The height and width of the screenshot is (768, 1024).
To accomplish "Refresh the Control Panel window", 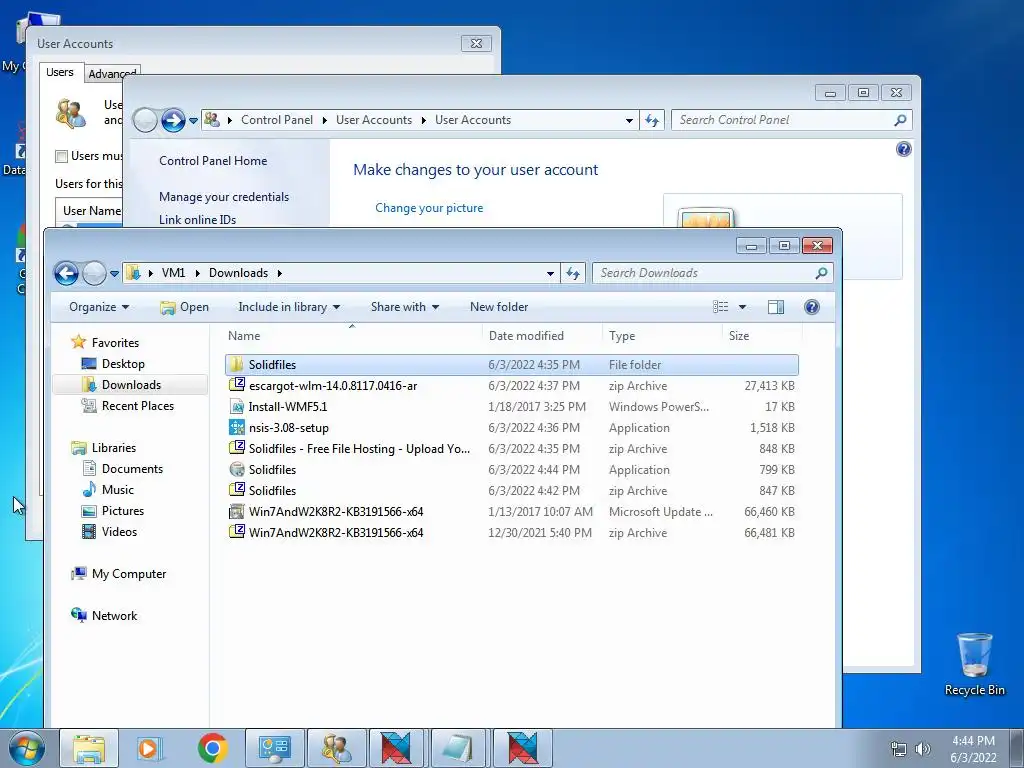I will pyautogui.click(x=652, y=120).
